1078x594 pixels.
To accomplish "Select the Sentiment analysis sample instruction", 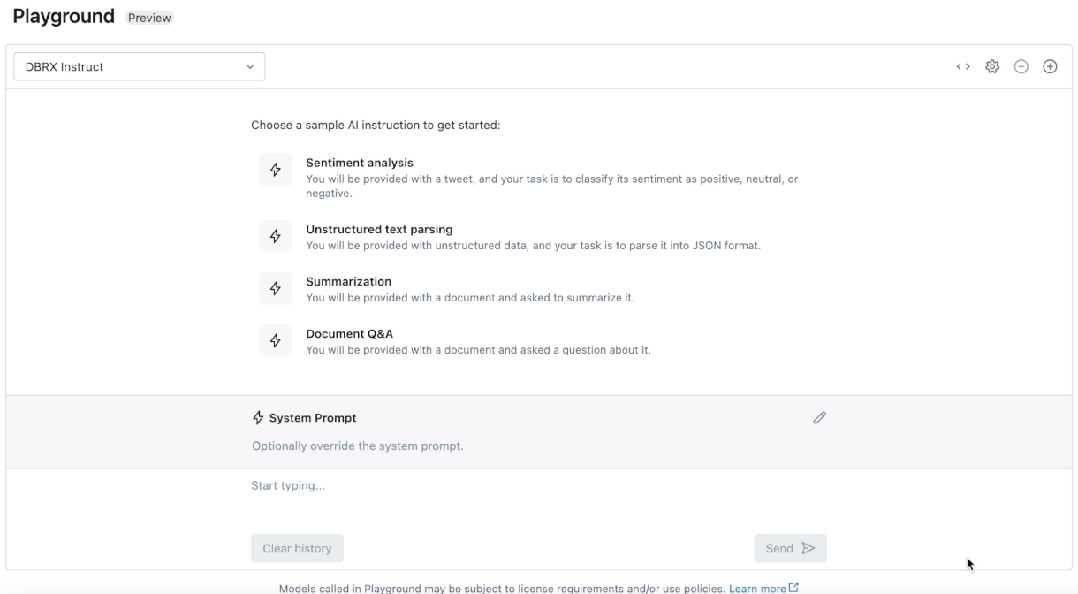I will tap(360, 163).
